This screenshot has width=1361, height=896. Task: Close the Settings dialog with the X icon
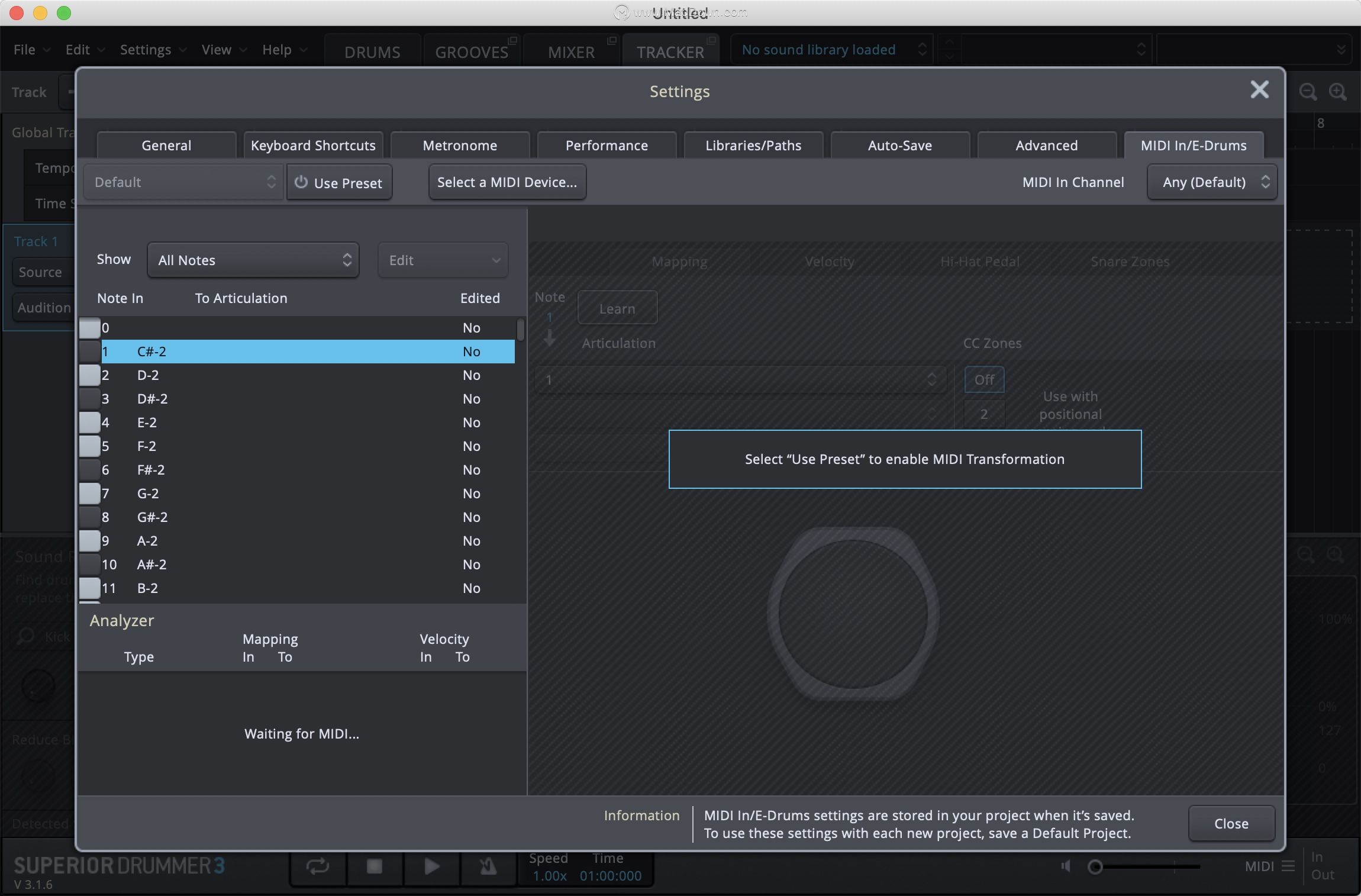tap(1259, 90)
